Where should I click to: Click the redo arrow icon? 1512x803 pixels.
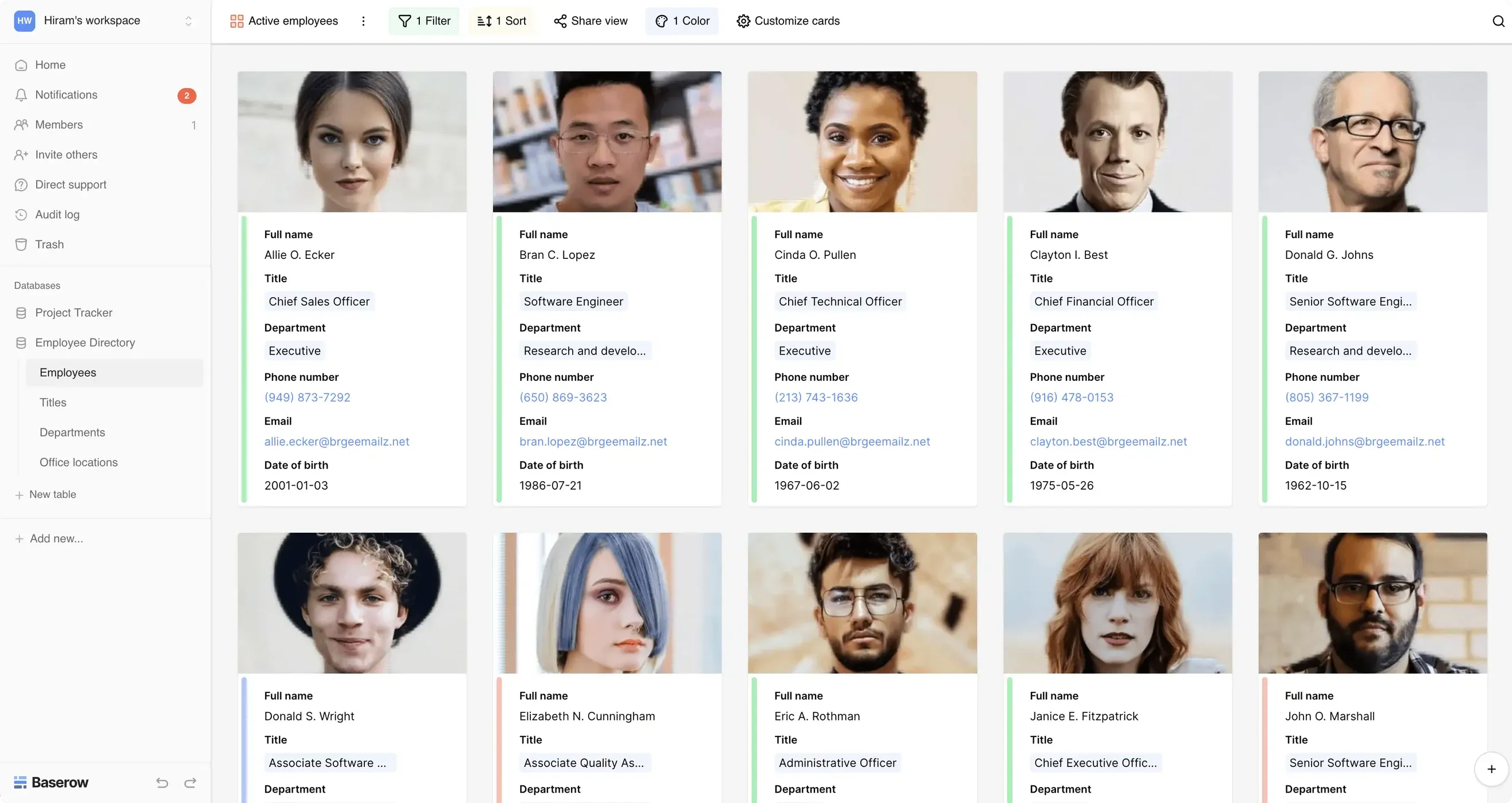pos(190,782)
